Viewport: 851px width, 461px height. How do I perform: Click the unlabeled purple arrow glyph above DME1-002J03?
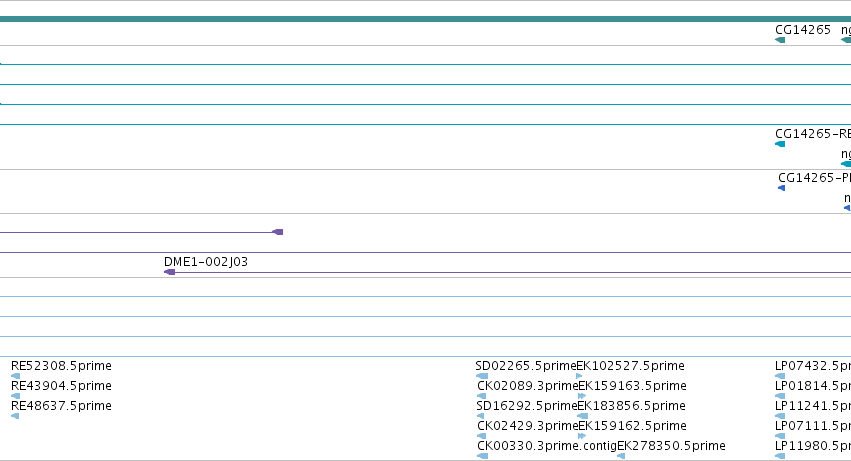(x=277, y=232)
